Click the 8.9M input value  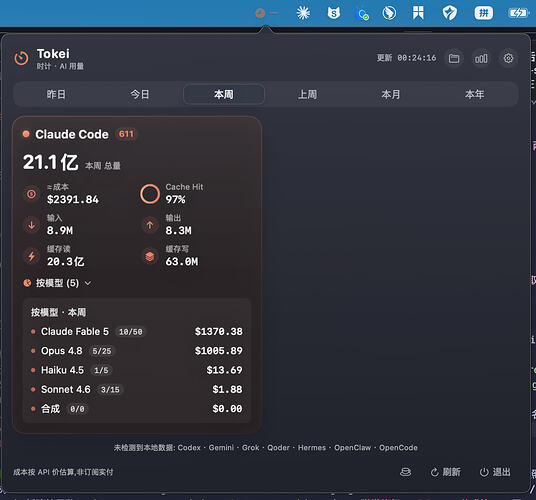[x=60, y=230]
